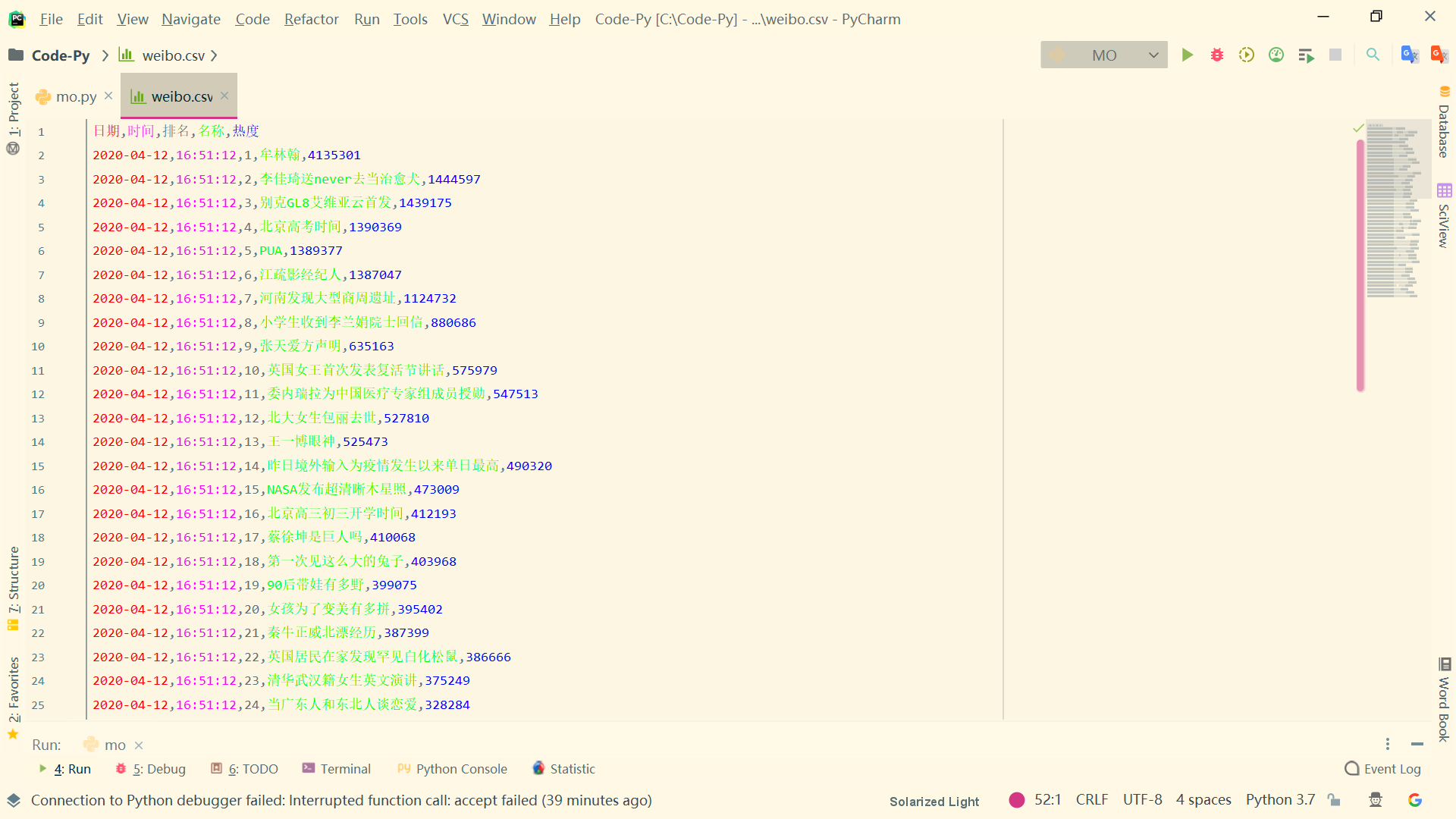Open the CRLF line separator selector
The width and height of the screenshot is (1456, 819).
1092,799
